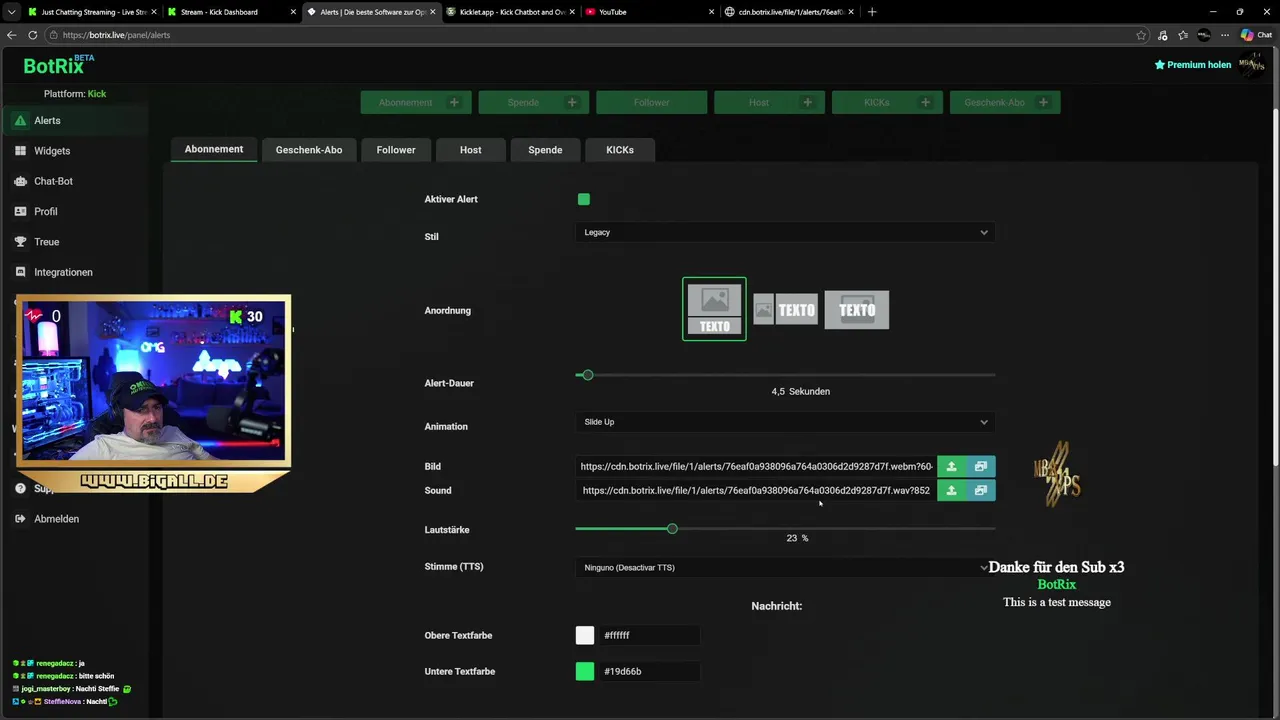Image resolution: width=1280 pixels, height=720 pixels.
Task: Switch to the YouTube browser tab
Action: pos(646,12)
